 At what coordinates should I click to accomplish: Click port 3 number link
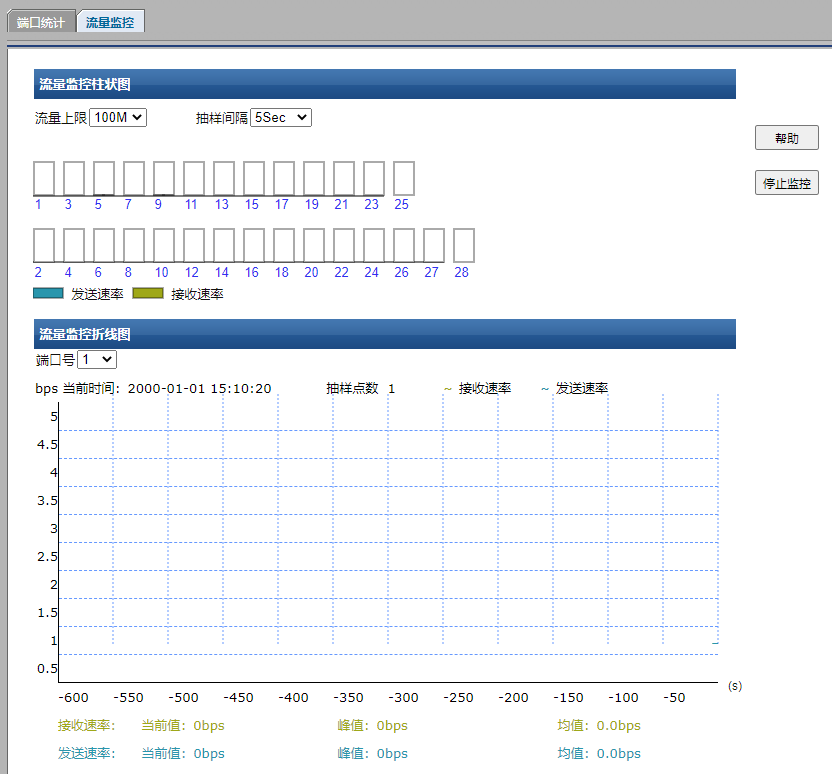click(x=68, y=204)
